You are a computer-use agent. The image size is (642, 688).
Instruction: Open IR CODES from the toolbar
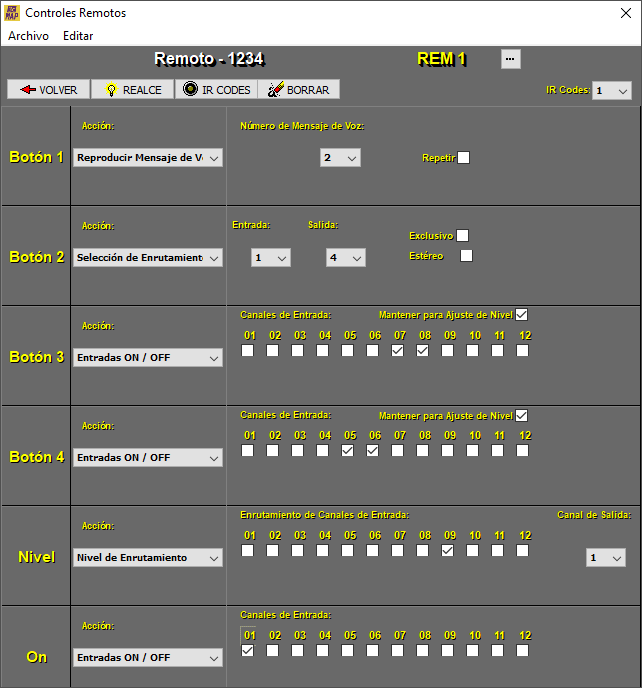click(216, 89)
